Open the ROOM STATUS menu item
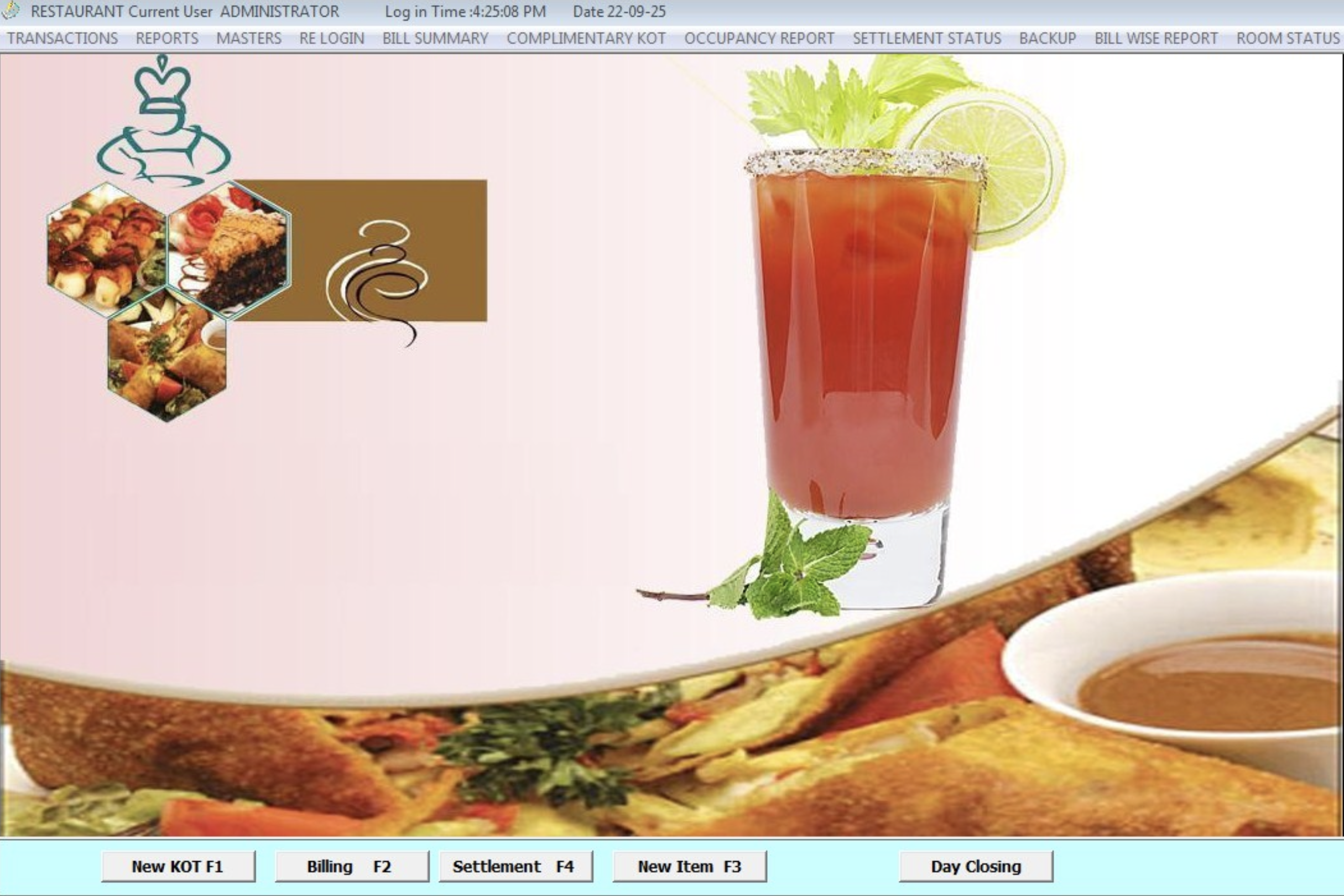Screen dimensions: 1344x896 point(1288,38)
